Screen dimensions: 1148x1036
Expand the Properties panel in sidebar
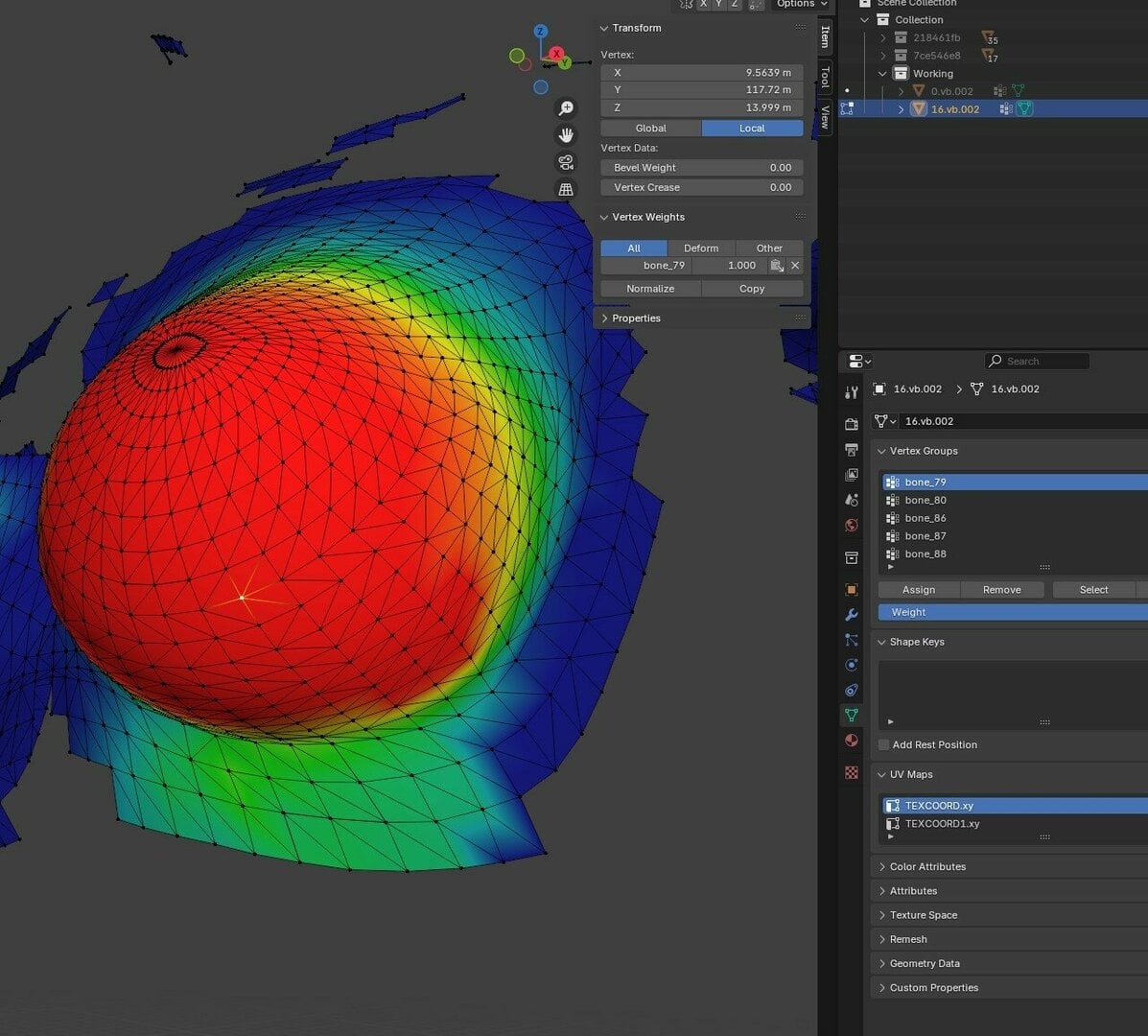pyautogui.click(x=604, y=318)
